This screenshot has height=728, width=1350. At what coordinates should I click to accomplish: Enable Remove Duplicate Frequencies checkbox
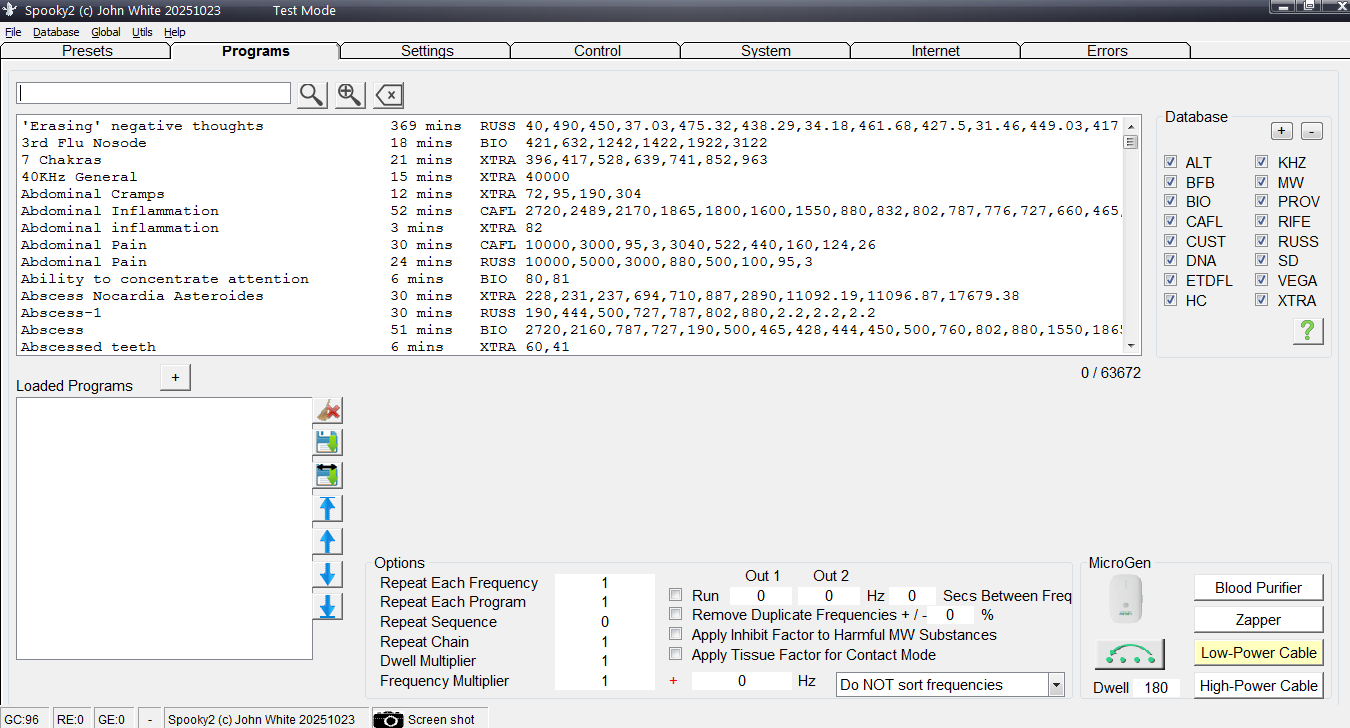676,614
